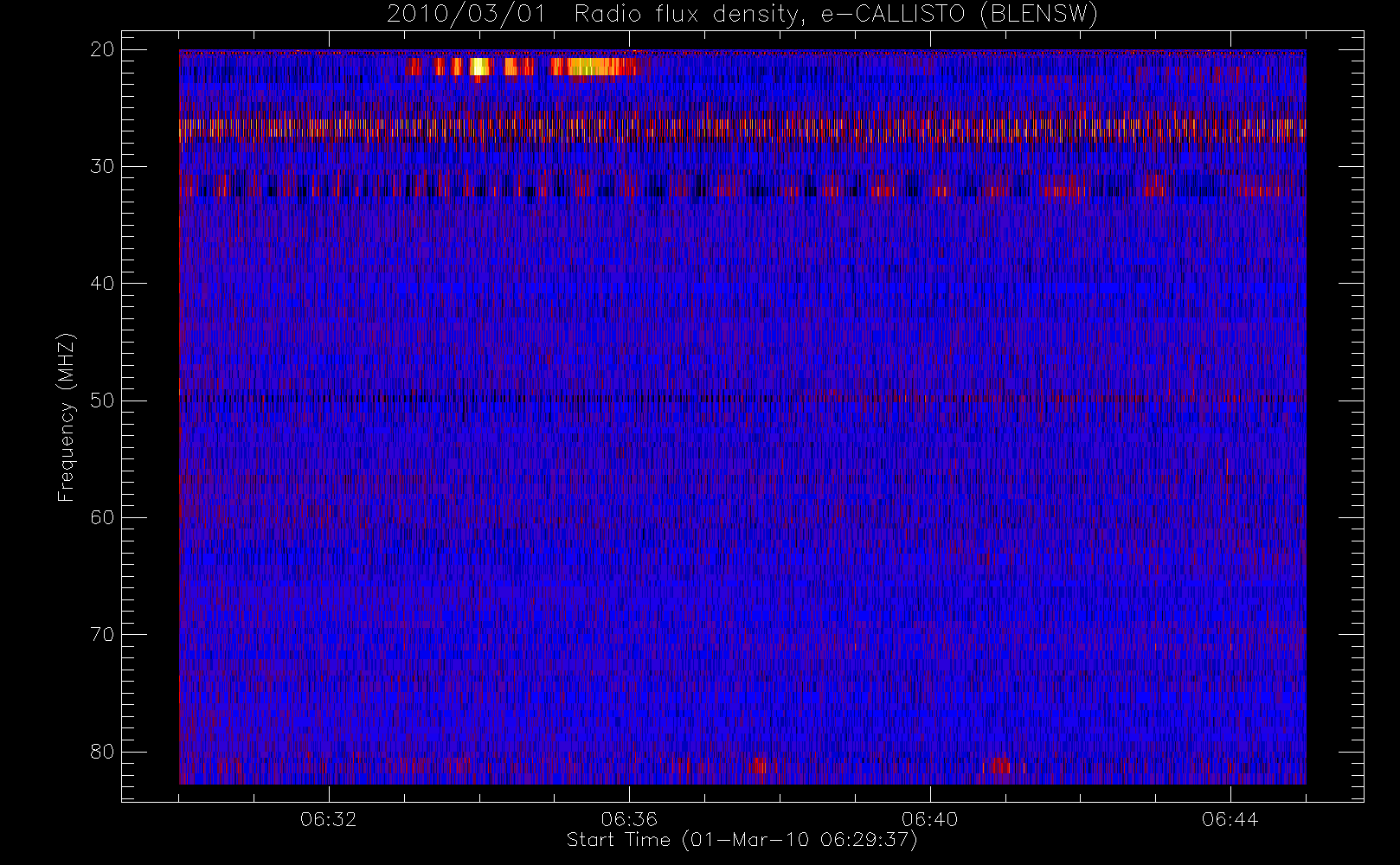This screenshot has width=1400, height=865.
Task: Click the 20 MHz frequency tick label
Action: click(102, 49)
